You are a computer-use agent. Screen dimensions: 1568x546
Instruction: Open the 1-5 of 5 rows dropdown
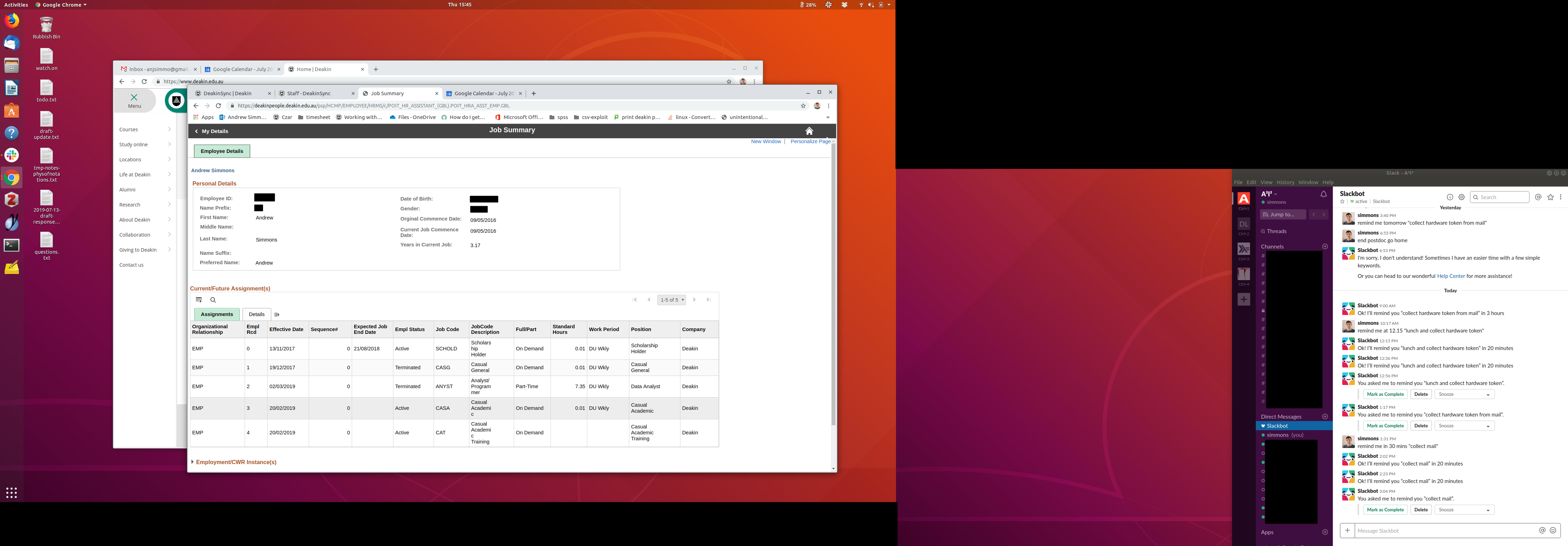click(x=671, y=300)
